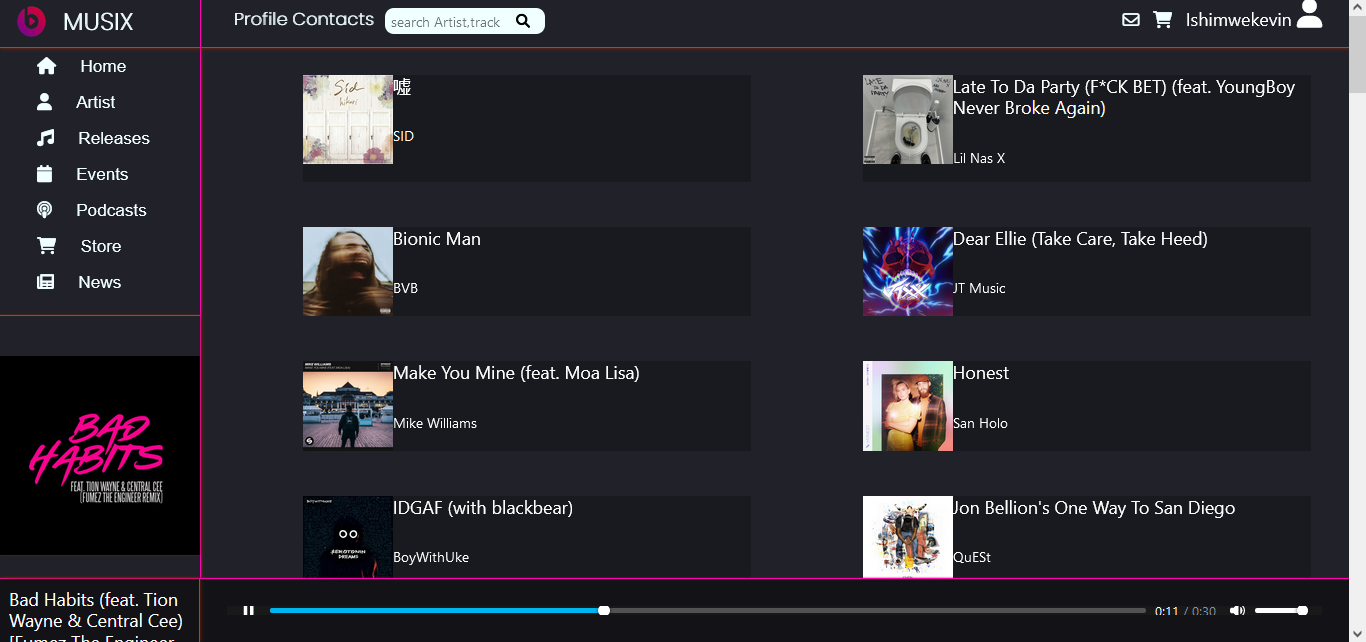Adjust the volume slider
This screenshot has width=1366, height=642.
coord(1281,610)
